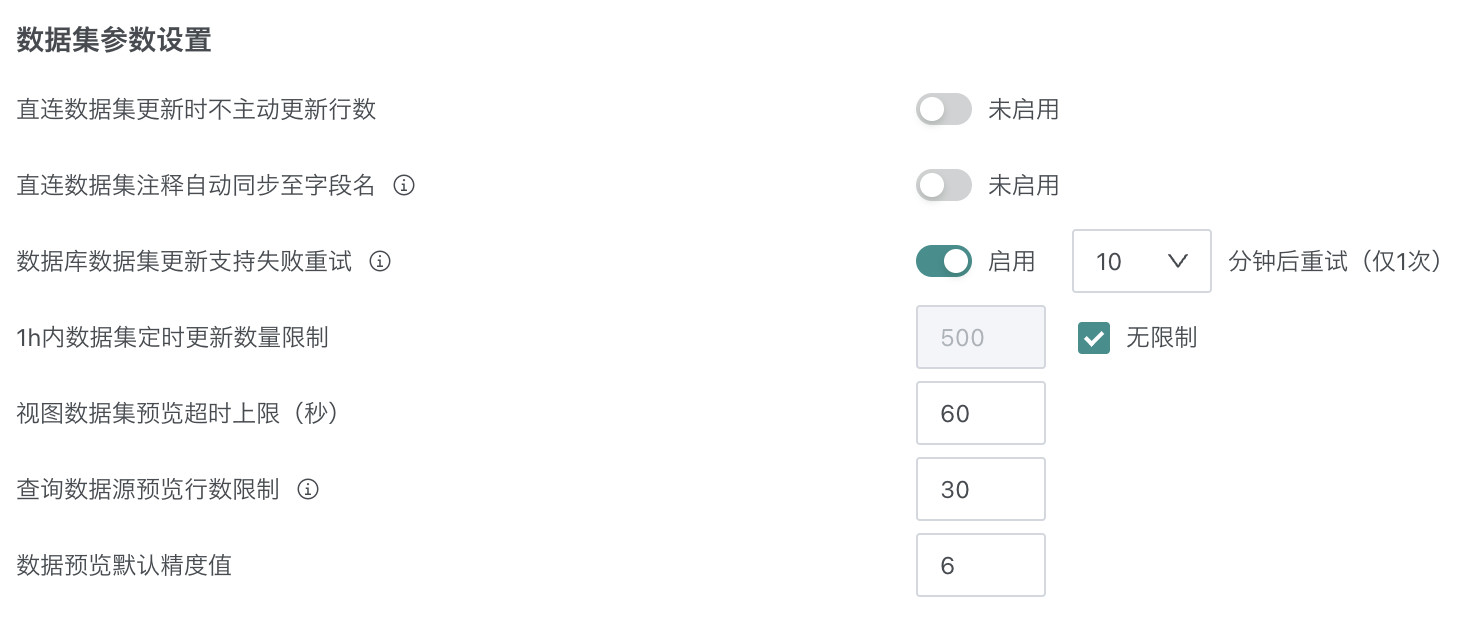Enable 直连数据集更新时不主动更新行数 switch
The image size is (1464, 632).
943,109
